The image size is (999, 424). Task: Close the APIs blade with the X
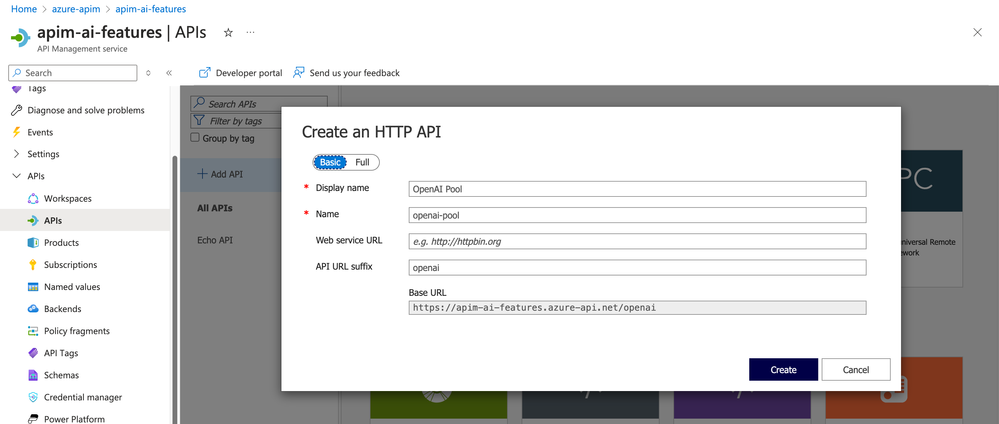pyautogui.click(x=977, y=33)
